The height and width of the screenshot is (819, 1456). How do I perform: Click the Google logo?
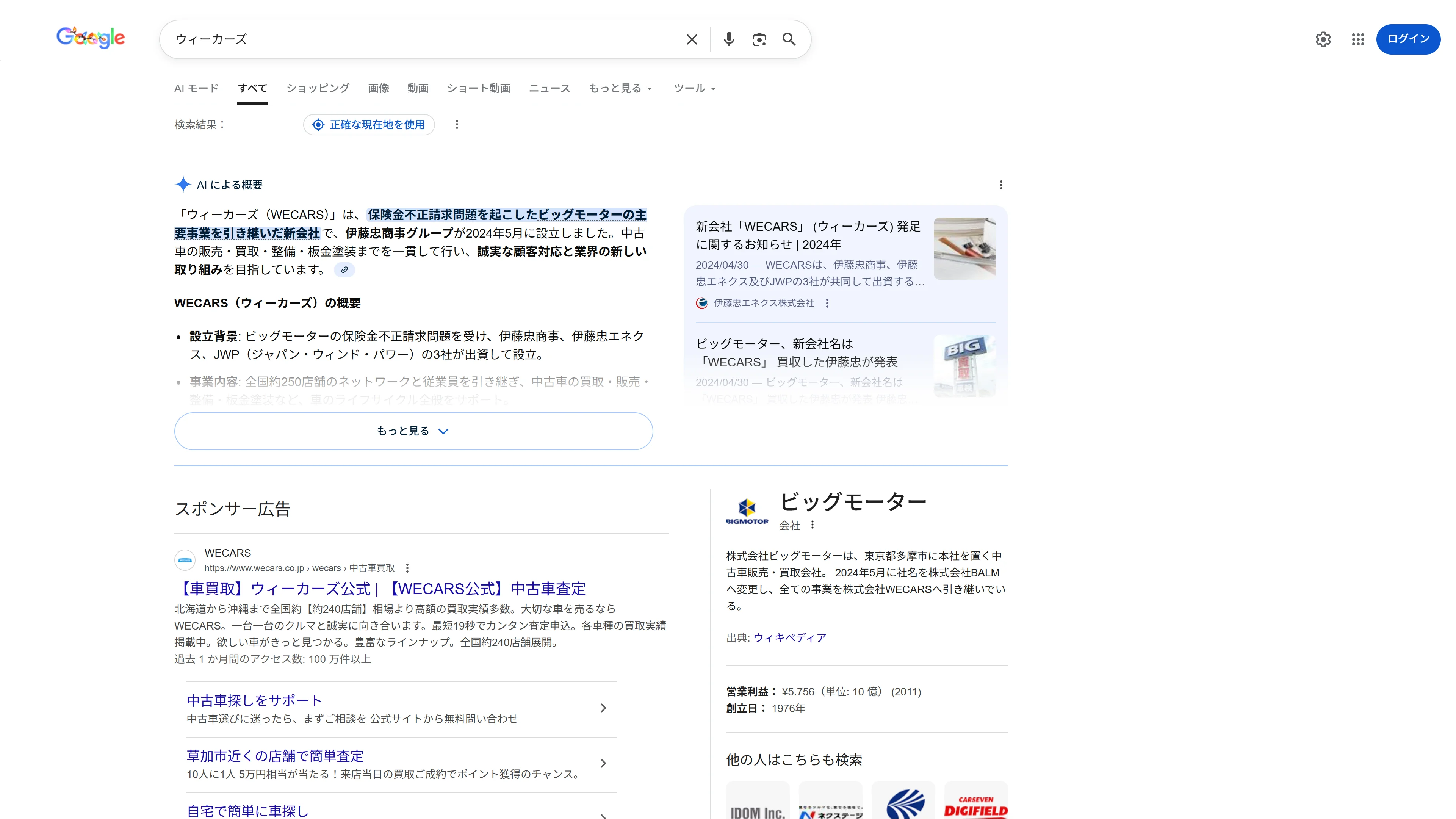click(91, 38)
